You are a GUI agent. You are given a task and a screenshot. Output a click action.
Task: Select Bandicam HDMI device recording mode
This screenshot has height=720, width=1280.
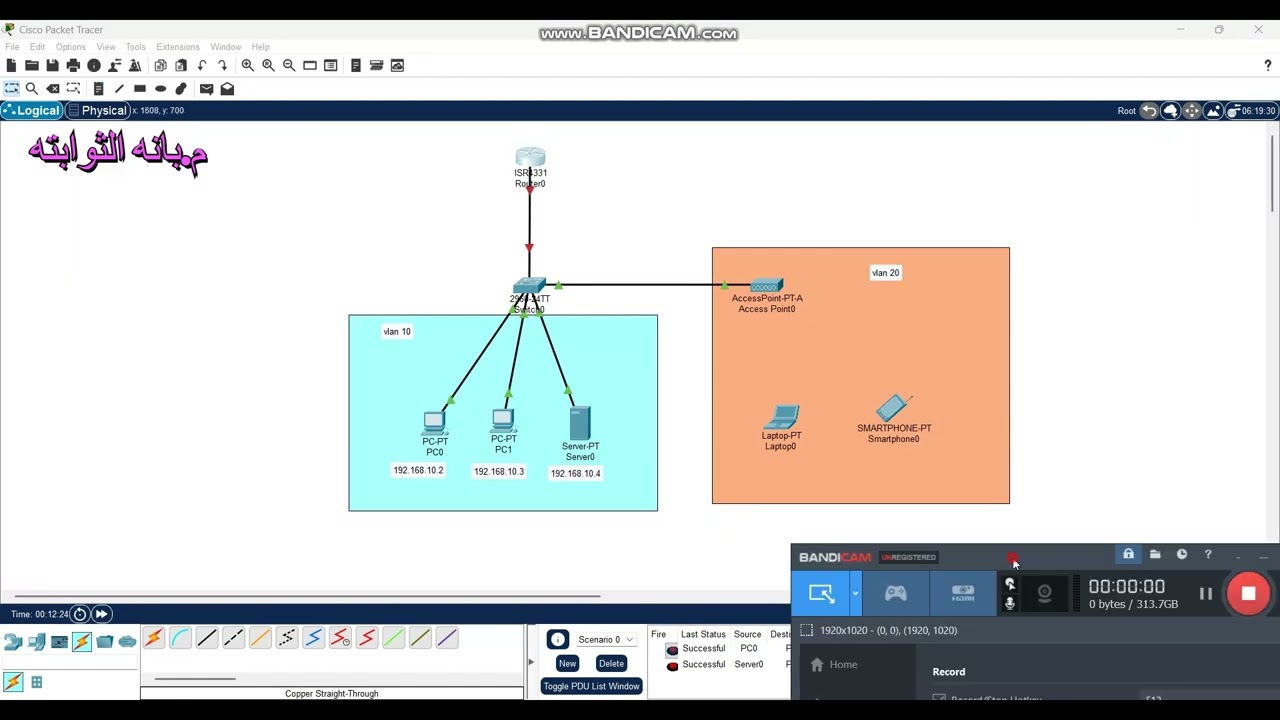pyautogui.click(x=963, y=594)
